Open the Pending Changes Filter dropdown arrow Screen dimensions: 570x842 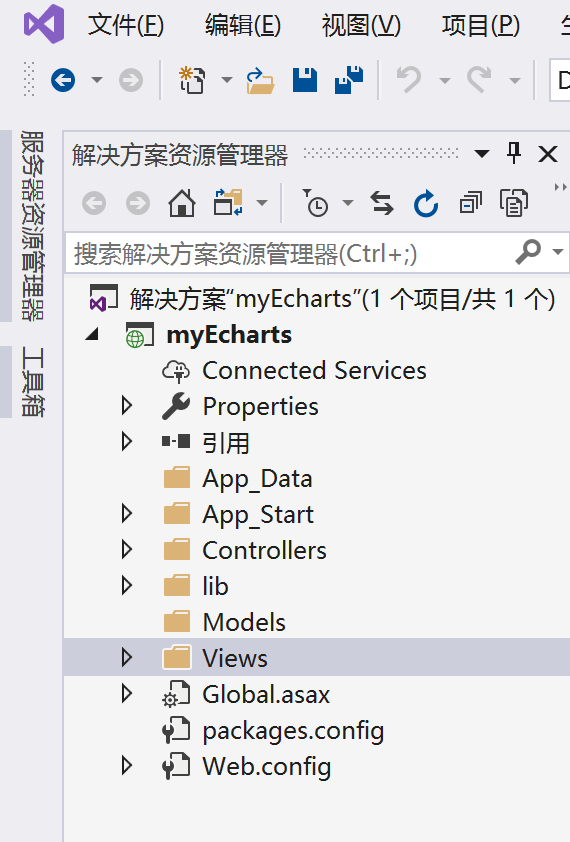[348, 203]
